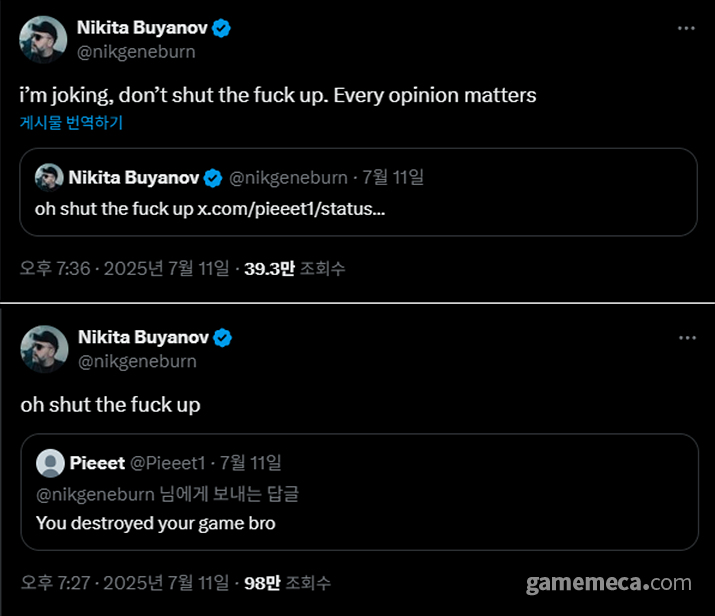Click the @nikgeneburn mention in Pieeet's reply
715x616 pixels.
point(95,493)
